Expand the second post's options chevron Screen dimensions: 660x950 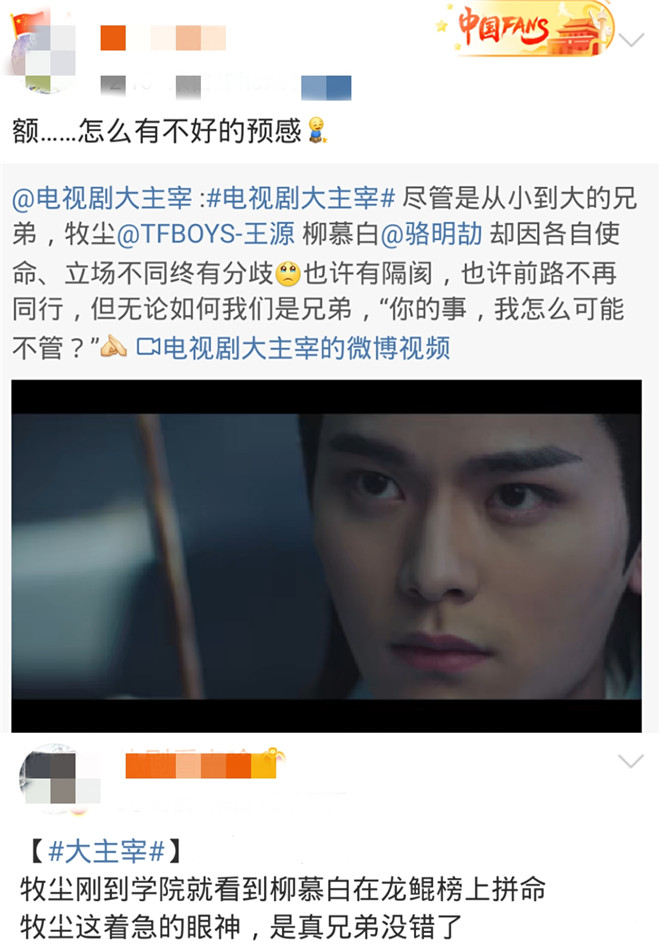point(630,761)
